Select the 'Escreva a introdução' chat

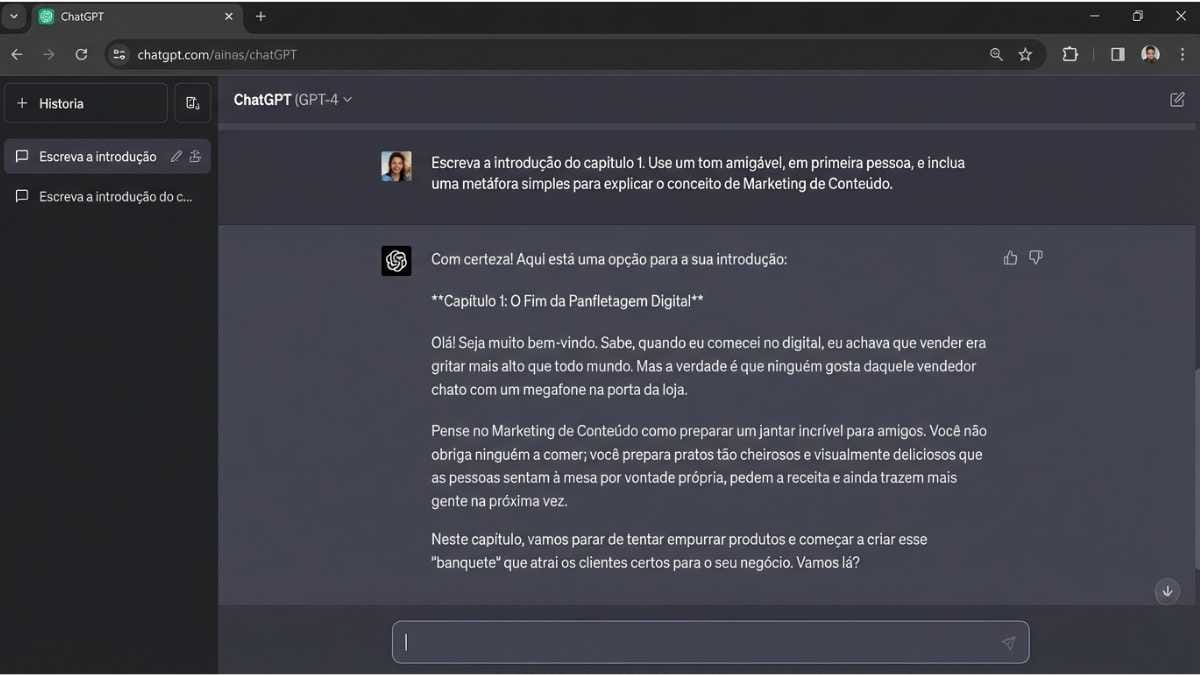pyautogui.click(x=97, y=156)
